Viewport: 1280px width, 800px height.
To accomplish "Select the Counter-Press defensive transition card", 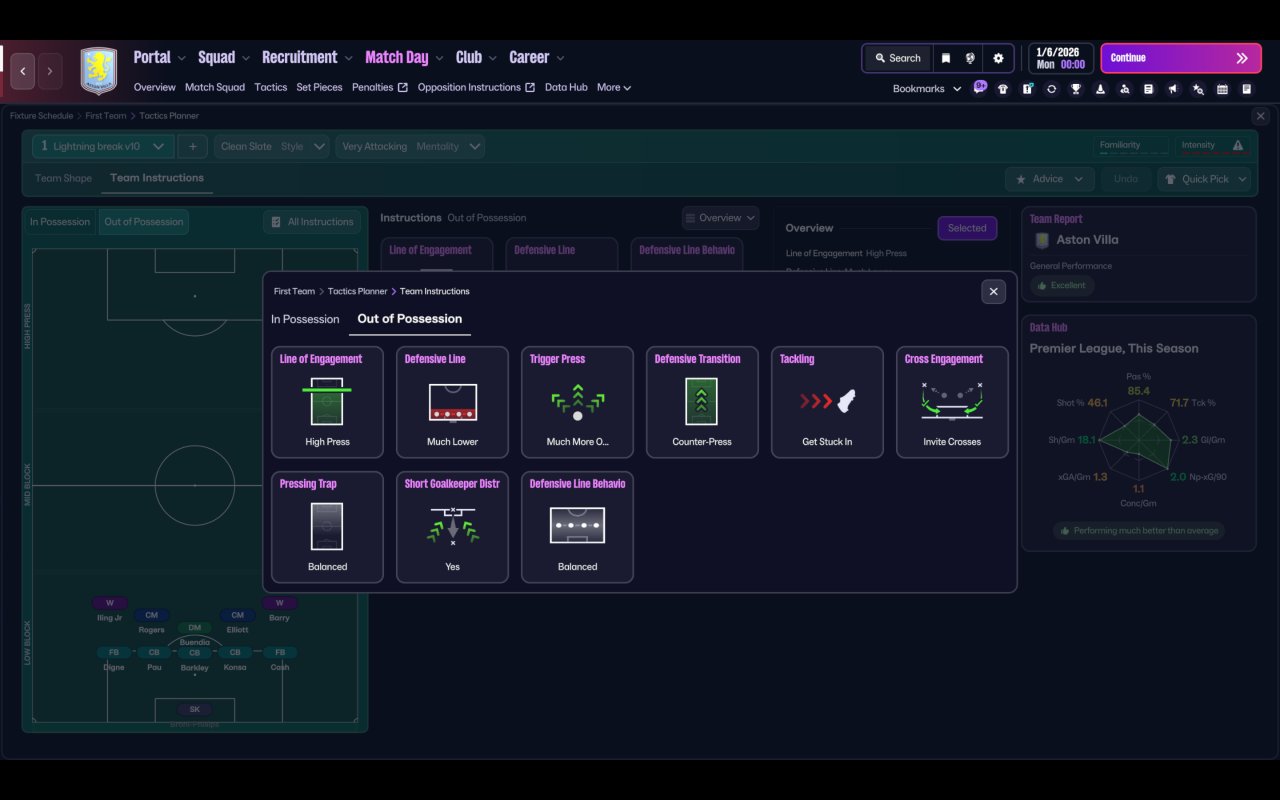I will pyautogui.click(x=702, y=402).
